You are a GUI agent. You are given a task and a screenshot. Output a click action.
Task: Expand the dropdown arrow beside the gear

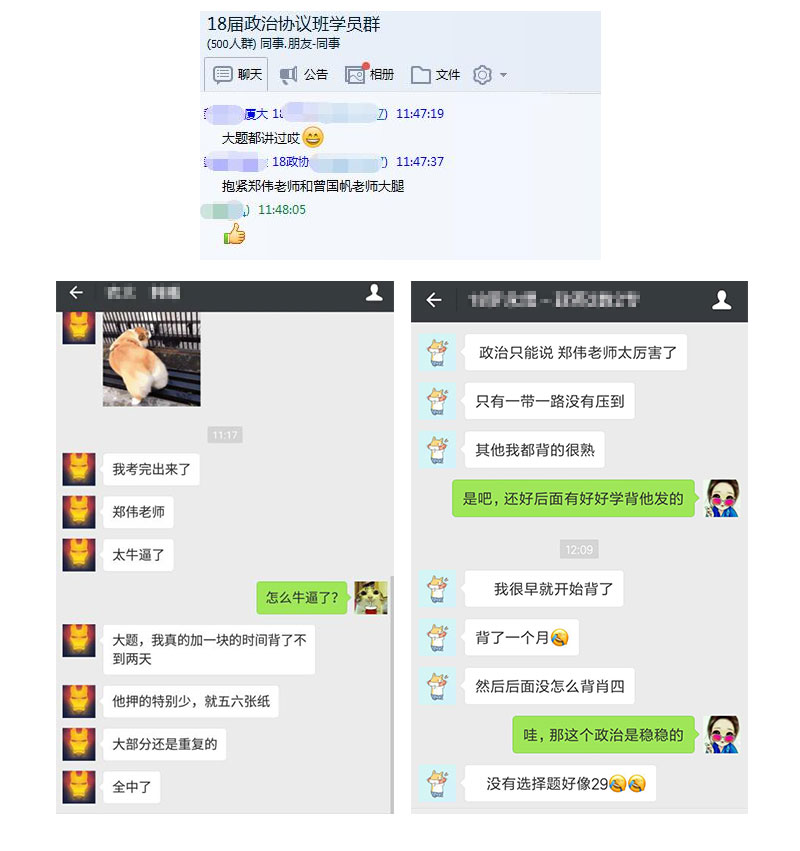[x=504, y=75]
